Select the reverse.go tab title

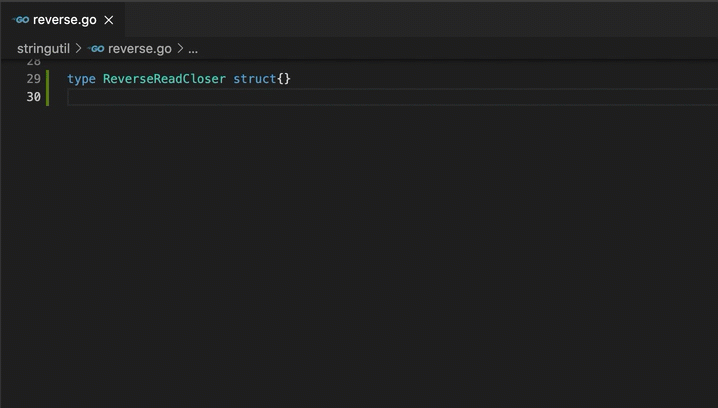65,20
